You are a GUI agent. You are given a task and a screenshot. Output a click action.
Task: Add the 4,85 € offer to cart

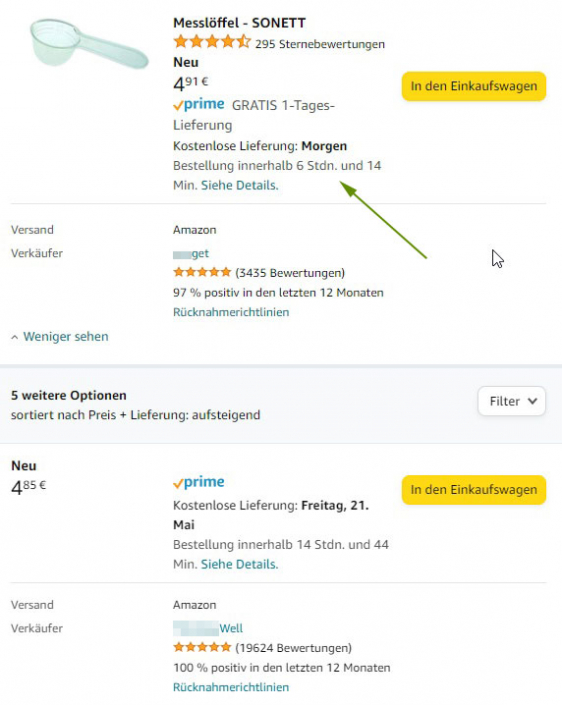[474, 490]
